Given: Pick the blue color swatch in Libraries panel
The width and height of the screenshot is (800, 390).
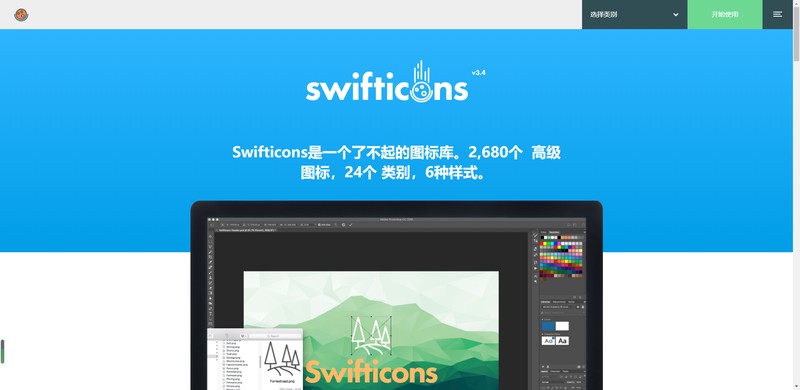Looking at the screenshot, I should click(548, 326).
